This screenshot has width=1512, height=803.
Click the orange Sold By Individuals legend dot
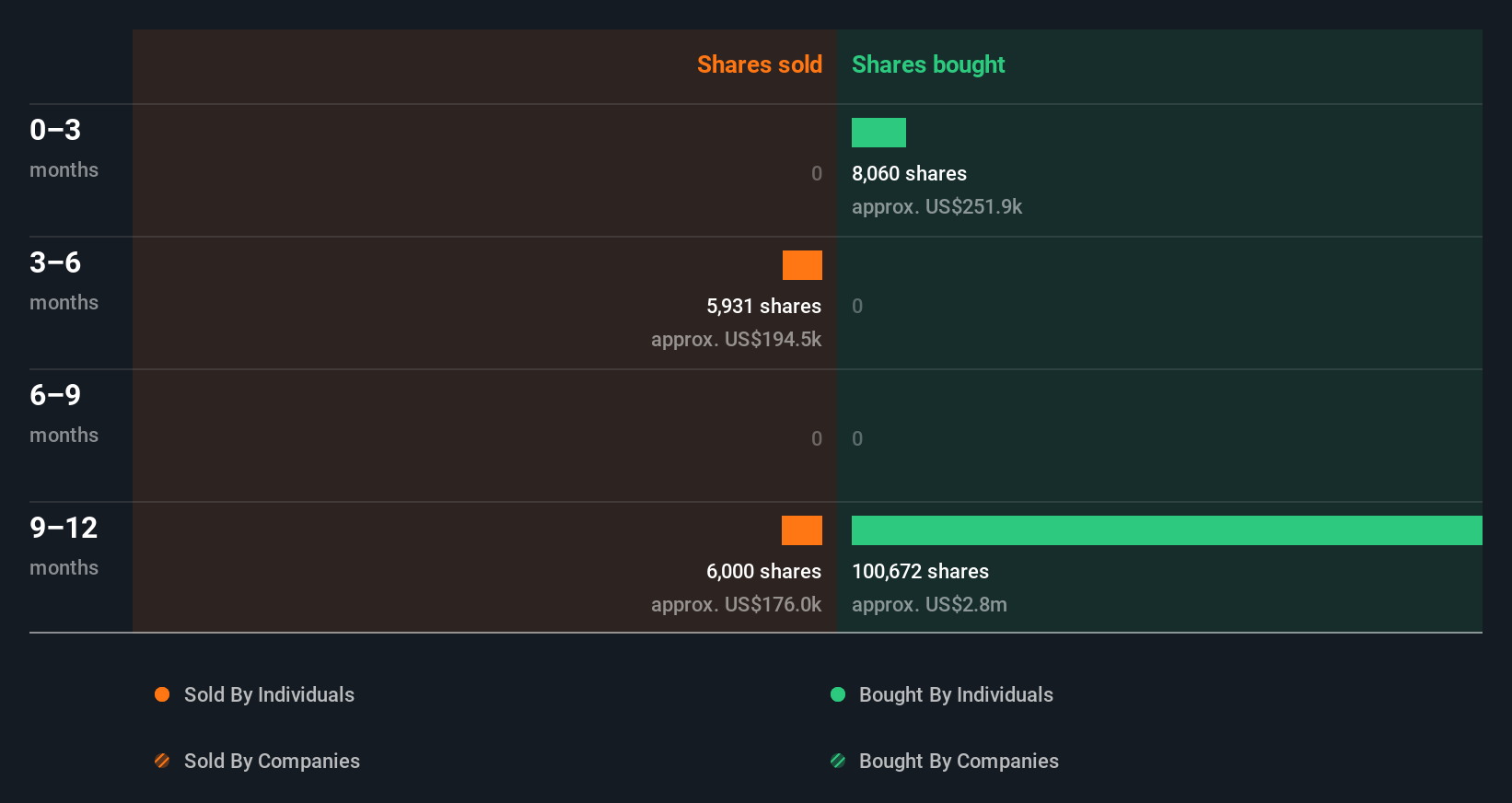(162, 694)
